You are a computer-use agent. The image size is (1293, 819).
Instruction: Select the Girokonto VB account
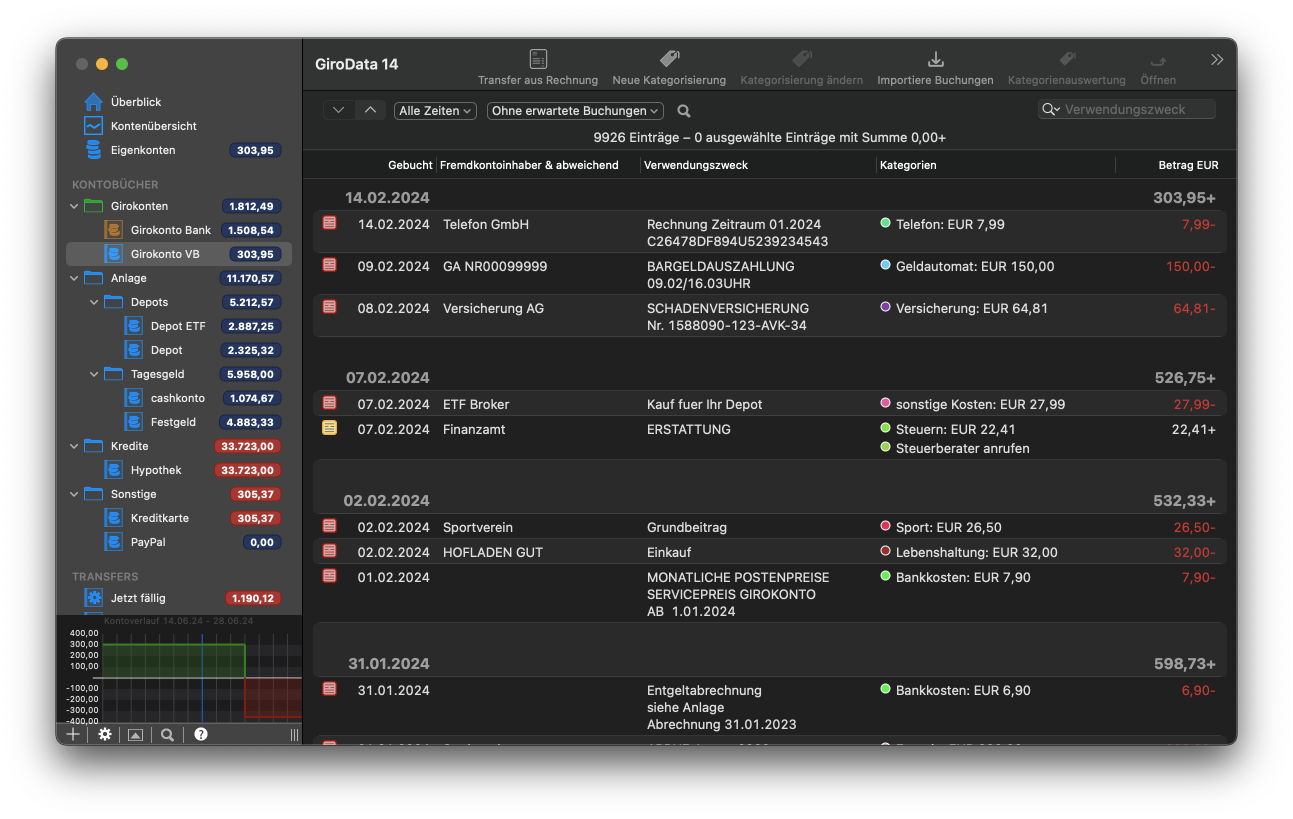179,254
